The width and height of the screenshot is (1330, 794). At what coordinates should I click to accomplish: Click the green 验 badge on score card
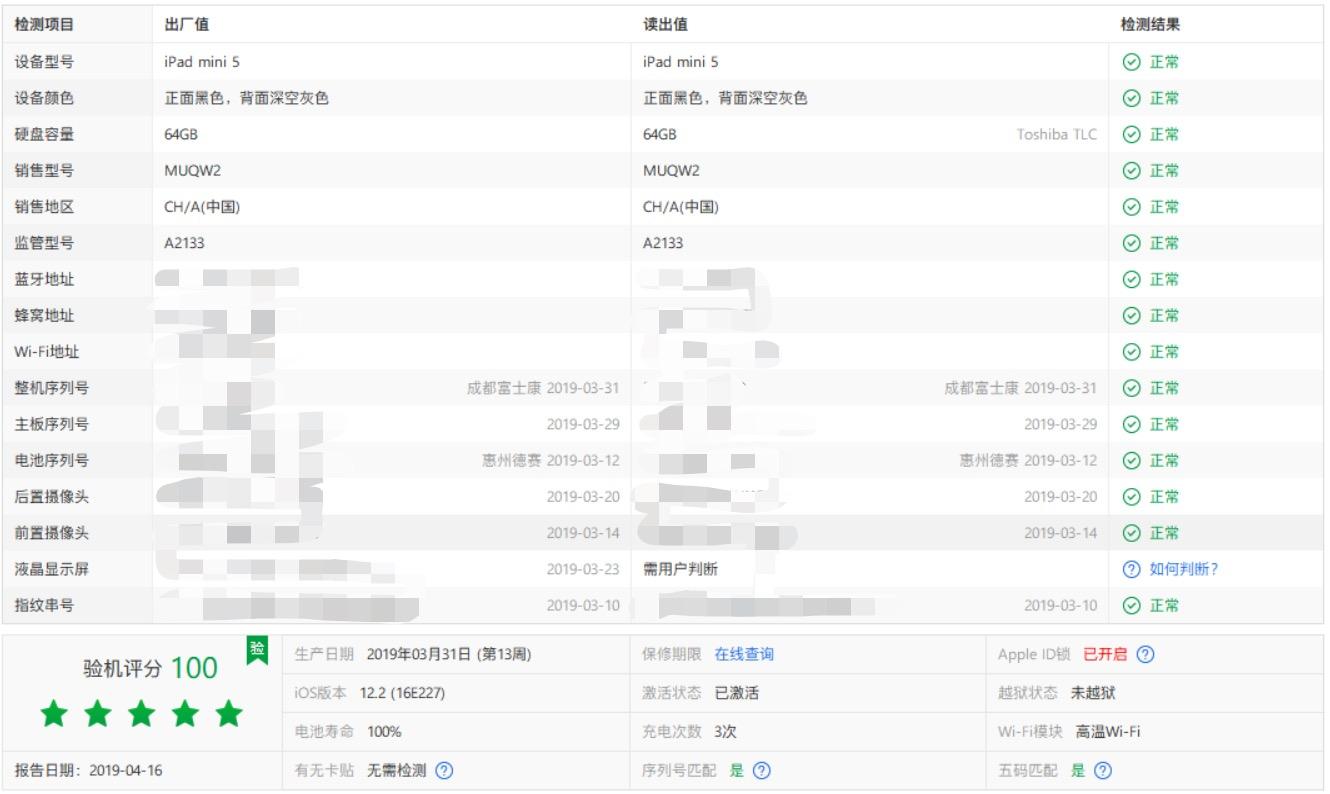pyautogui.click(x=258, y=650)
